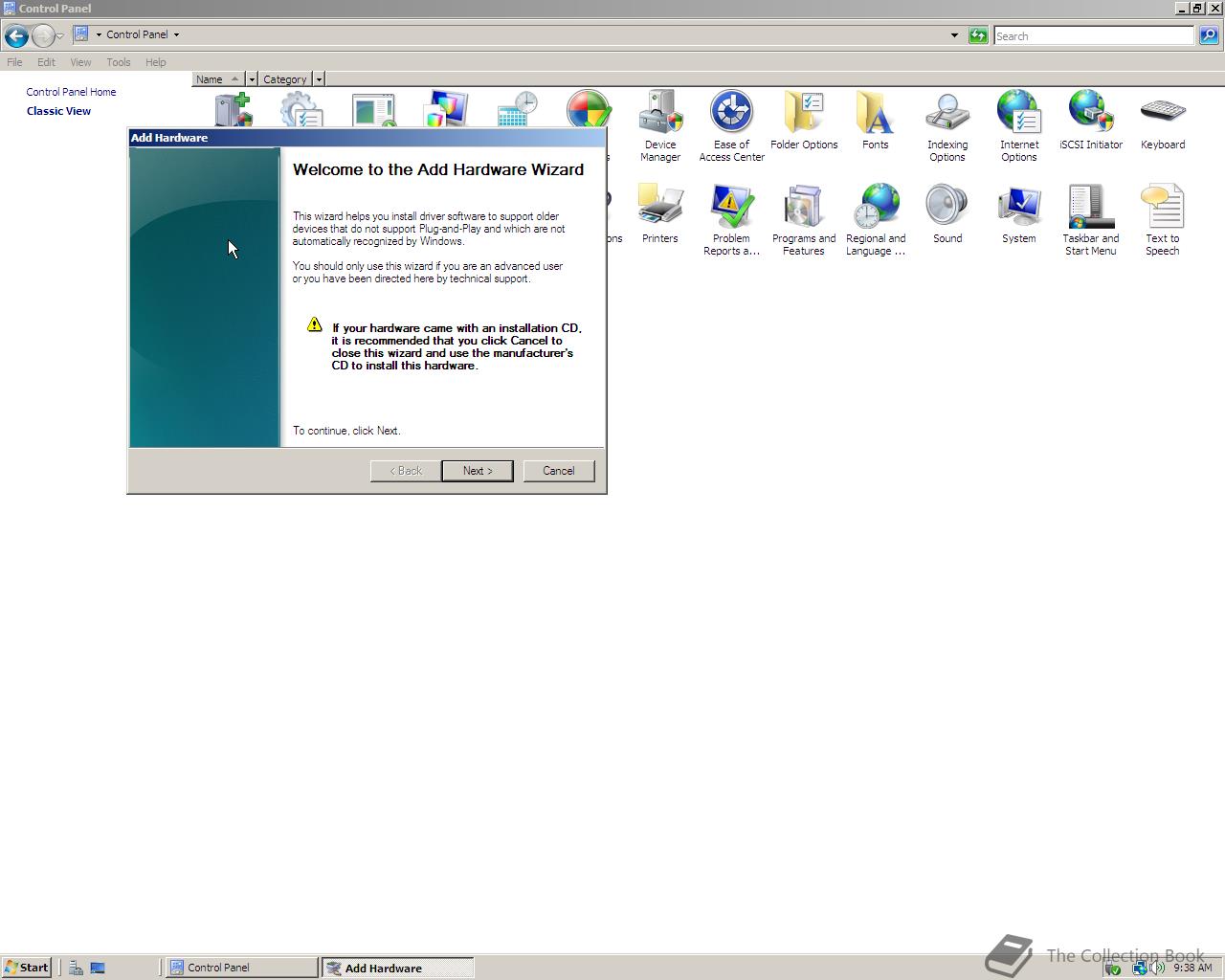Open the Folder Options icon
The width and height of the screenshot is (1225, 980).
tap(804, 120)
